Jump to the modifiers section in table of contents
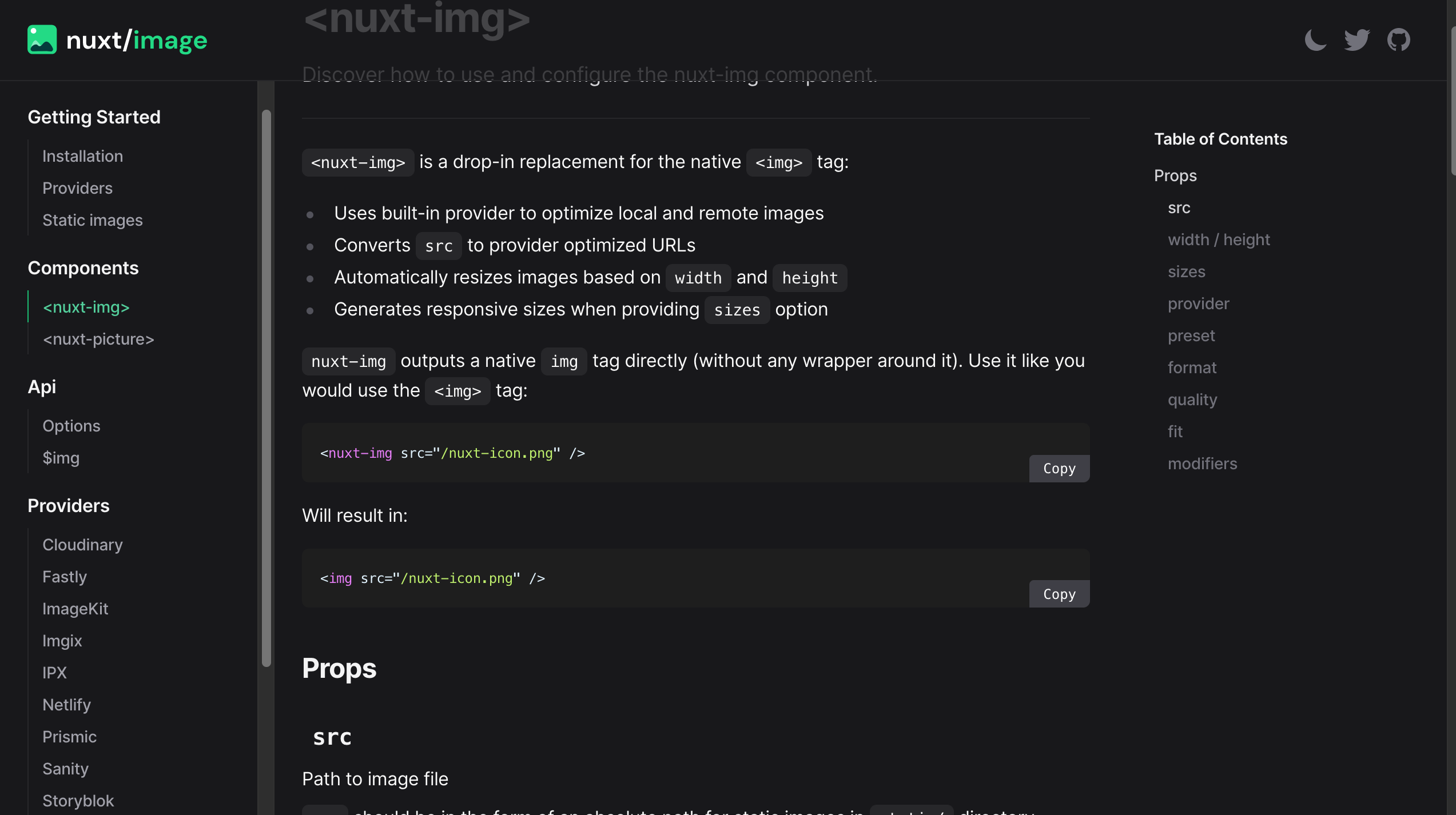Viewport: 1456px width, 815px height. pos(1202,464)
